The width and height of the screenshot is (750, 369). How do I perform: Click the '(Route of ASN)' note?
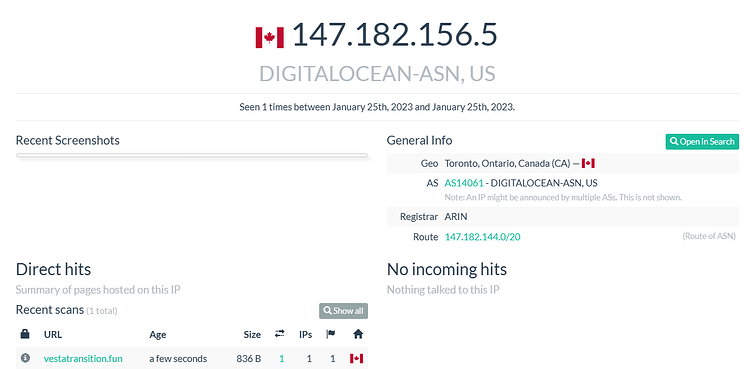tap(710, 236)
